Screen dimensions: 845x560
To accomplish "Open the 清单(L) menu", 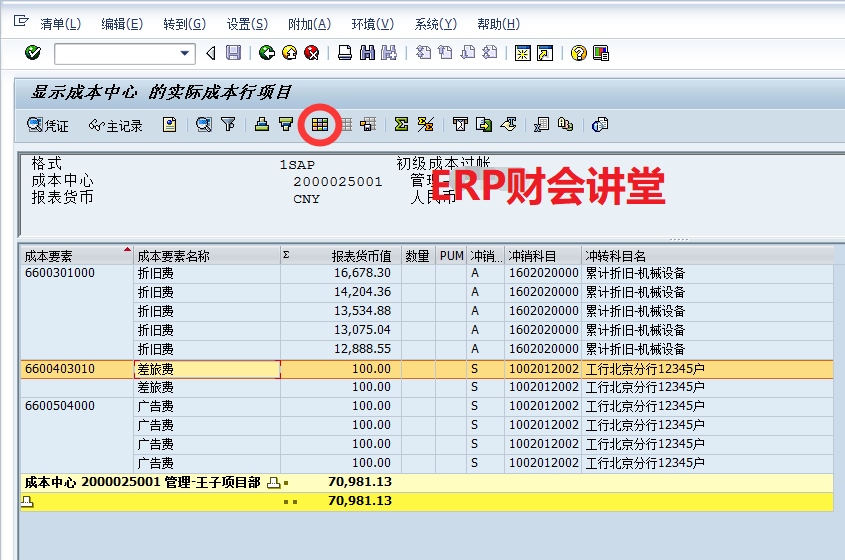I will [60, 24].
